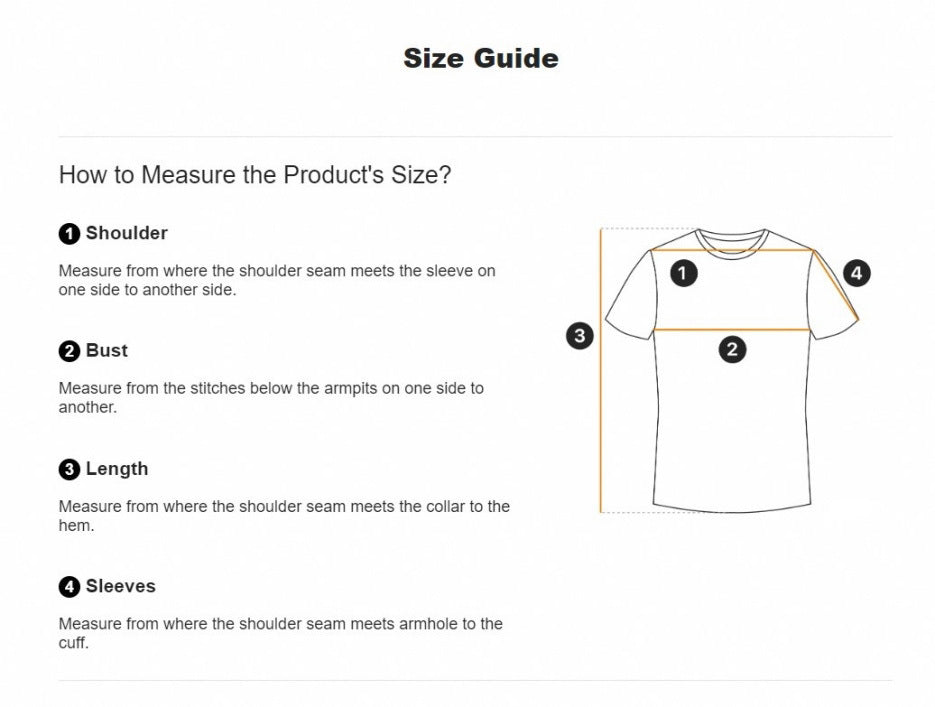
Task: Select the circled 4 marker near the sleeve
Action: click(x=856, y=272)
